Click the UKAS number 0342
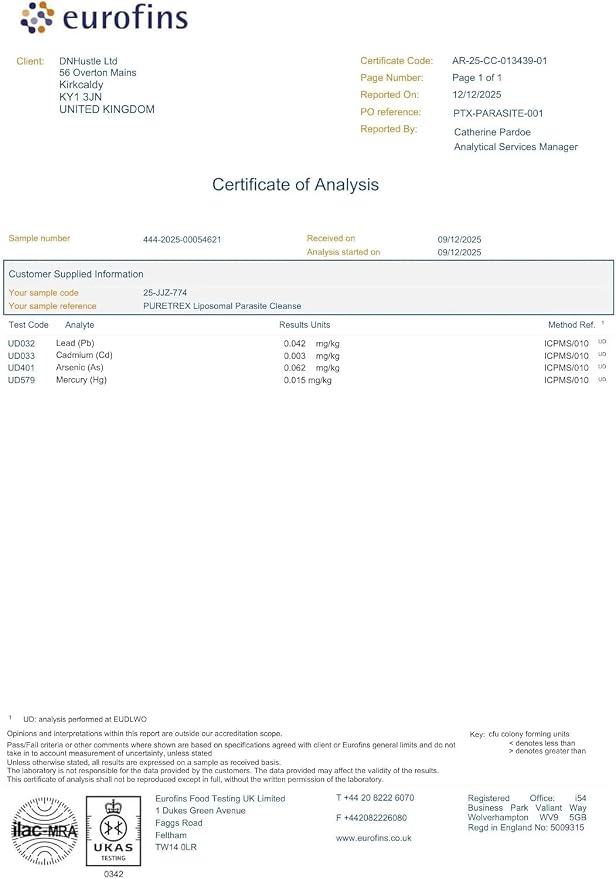This screenshot has height=879, width=616. pyautogui.click(x=113, y=873)
